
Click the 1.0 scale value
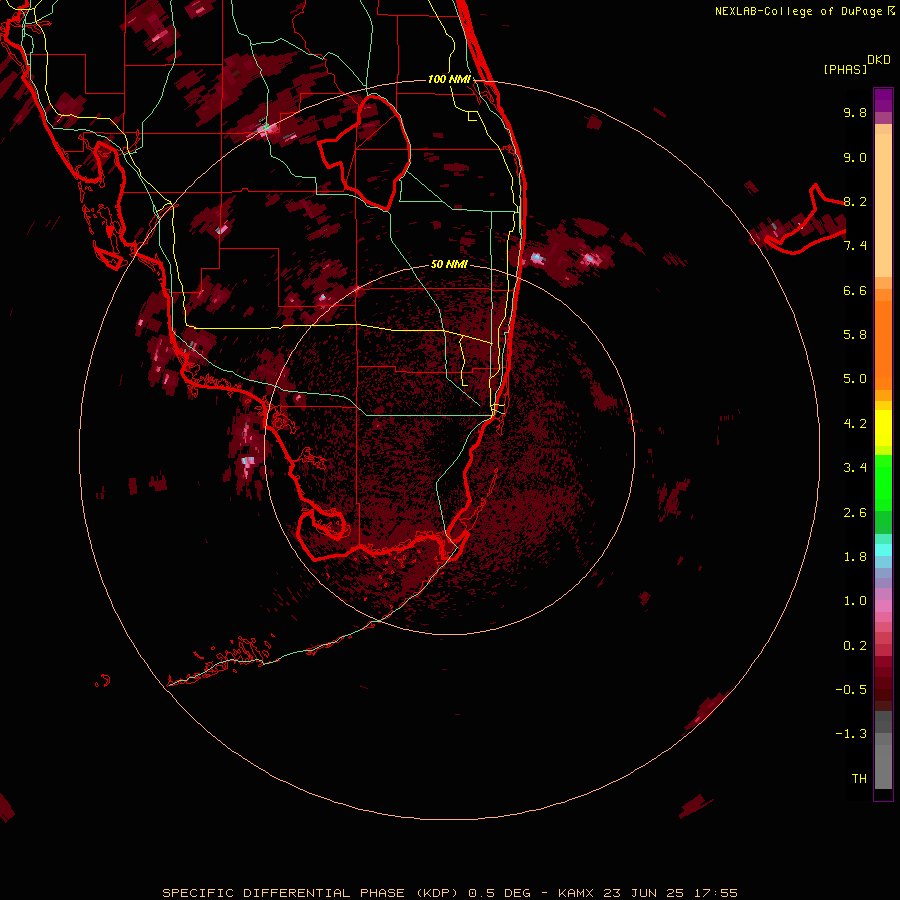click(855, 601)
